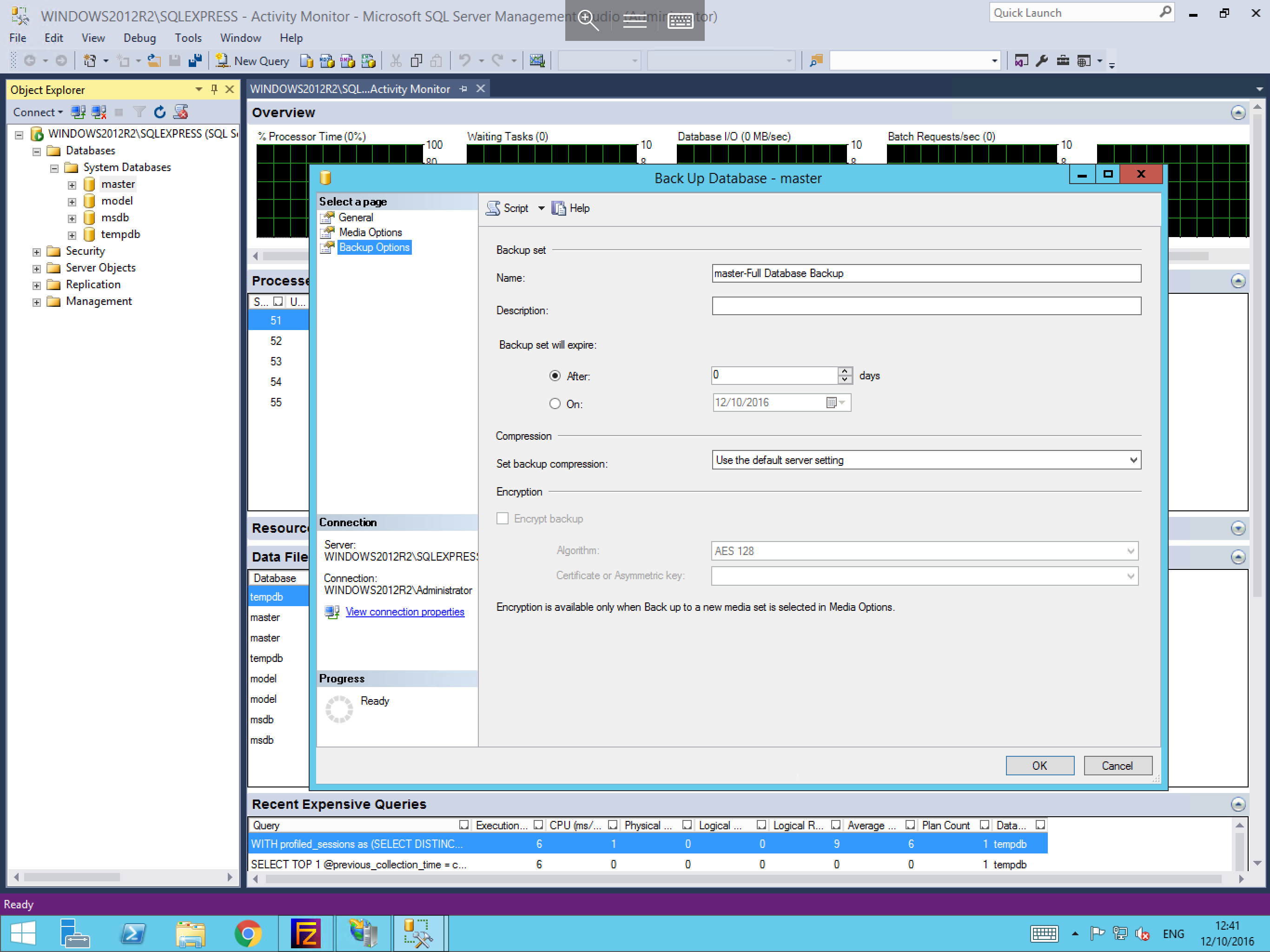This screenshot has width=1270, height=952.
Task: Increase expire days with spinner up arrow
Action: [845, 371]
